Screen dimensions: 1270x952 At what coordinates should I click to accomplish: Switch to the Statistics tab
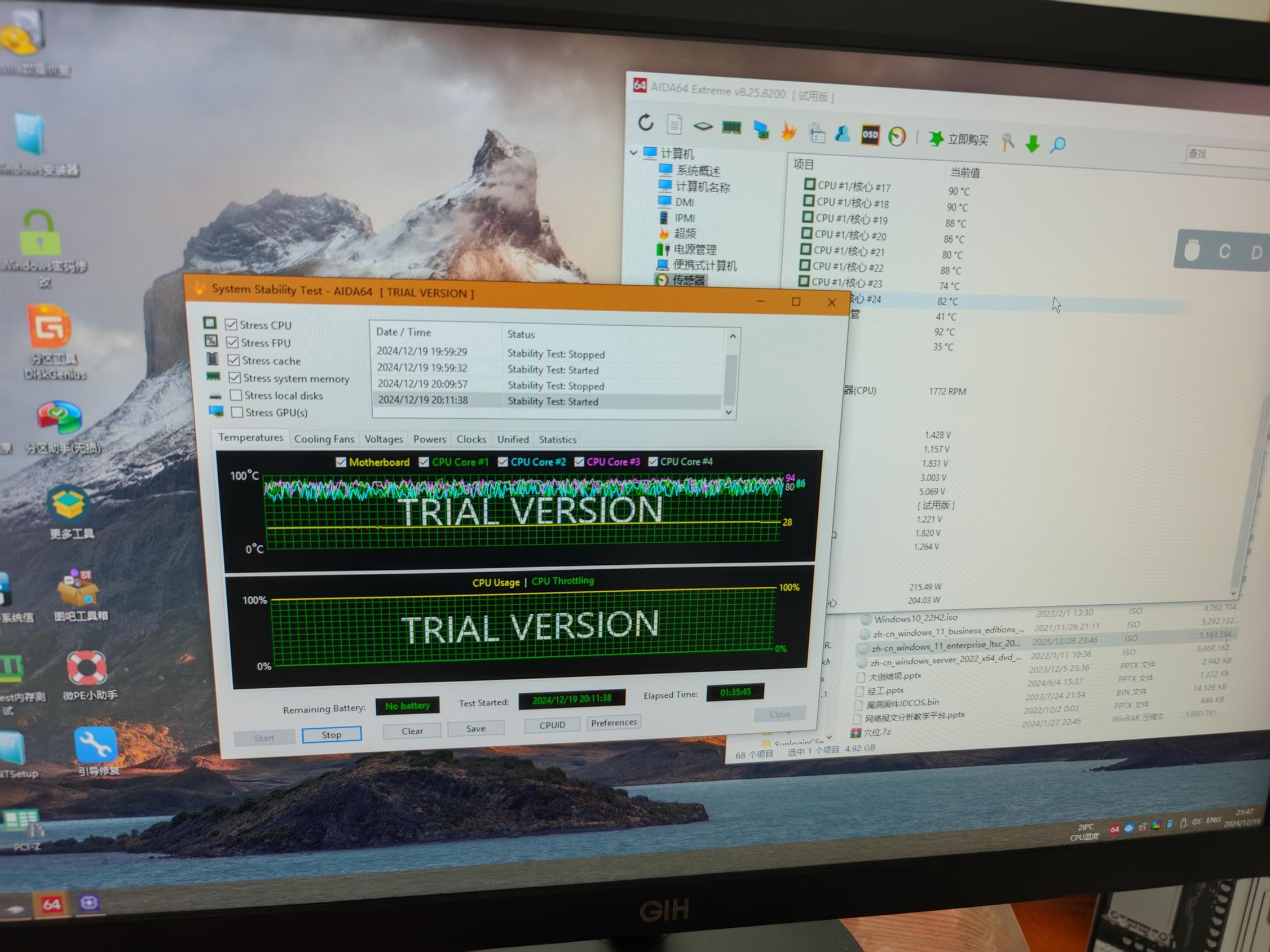click(558, 440)
